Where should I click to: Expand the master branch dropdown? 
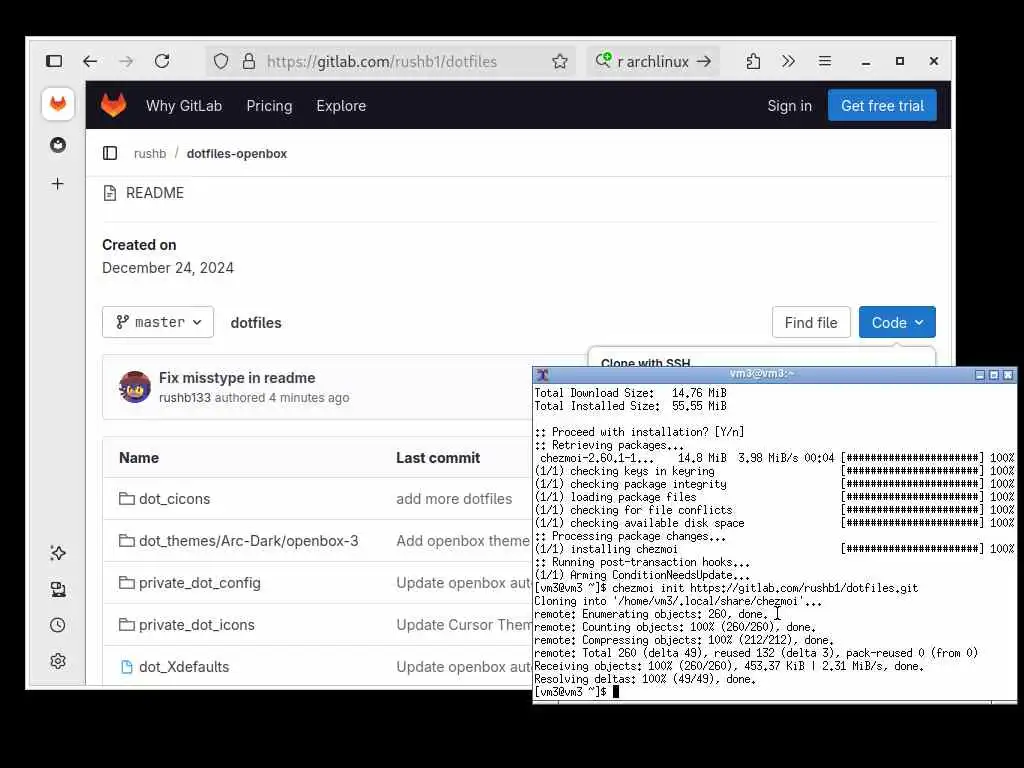click(158, 322)
